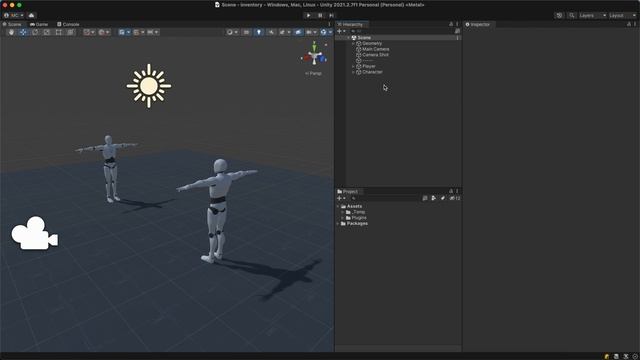Toggle hidden objects visibility in Scene toolbar
Screen dimensions: 640x360
[298, 32]
